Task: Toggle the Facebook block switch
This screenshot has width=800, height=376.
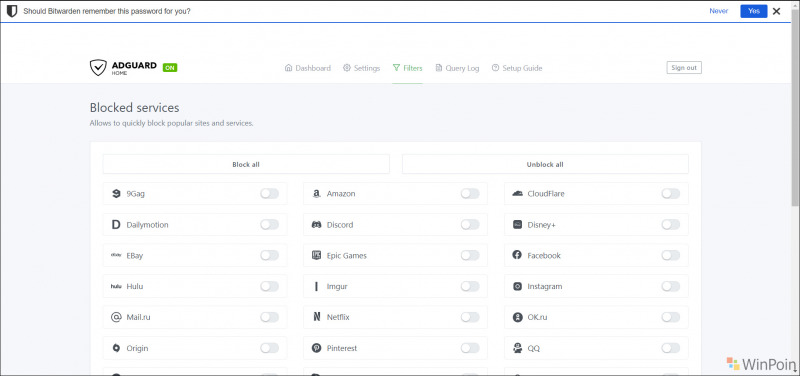Action: pyautogui.click(x=670, y=256)
